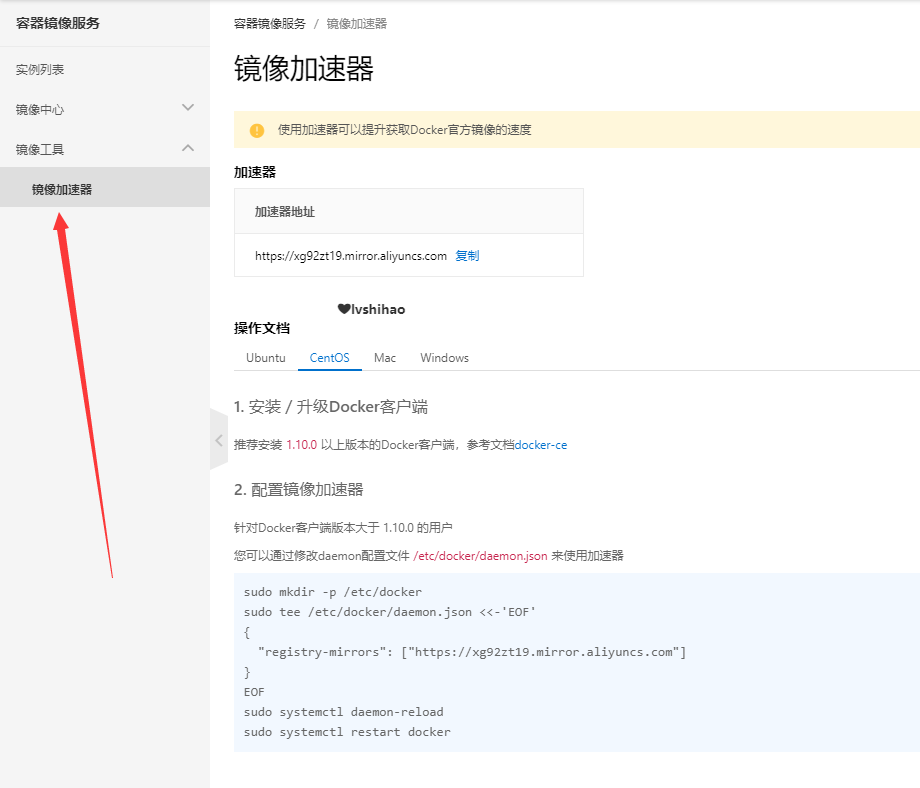Click the 'sudo systemctl restart docker' line
The image size is (920, 788).
(347, 732)
